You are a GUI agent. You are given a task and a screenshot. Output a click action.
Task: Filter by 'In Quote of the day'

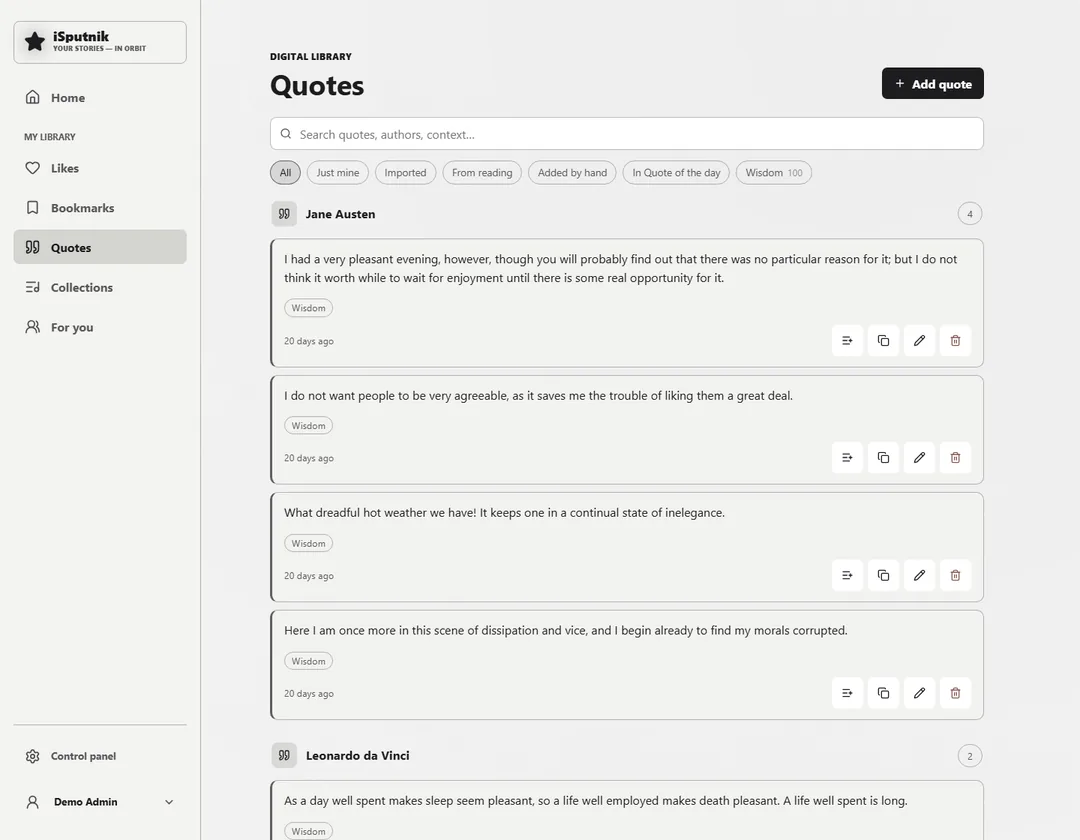[x=676, y=173]
